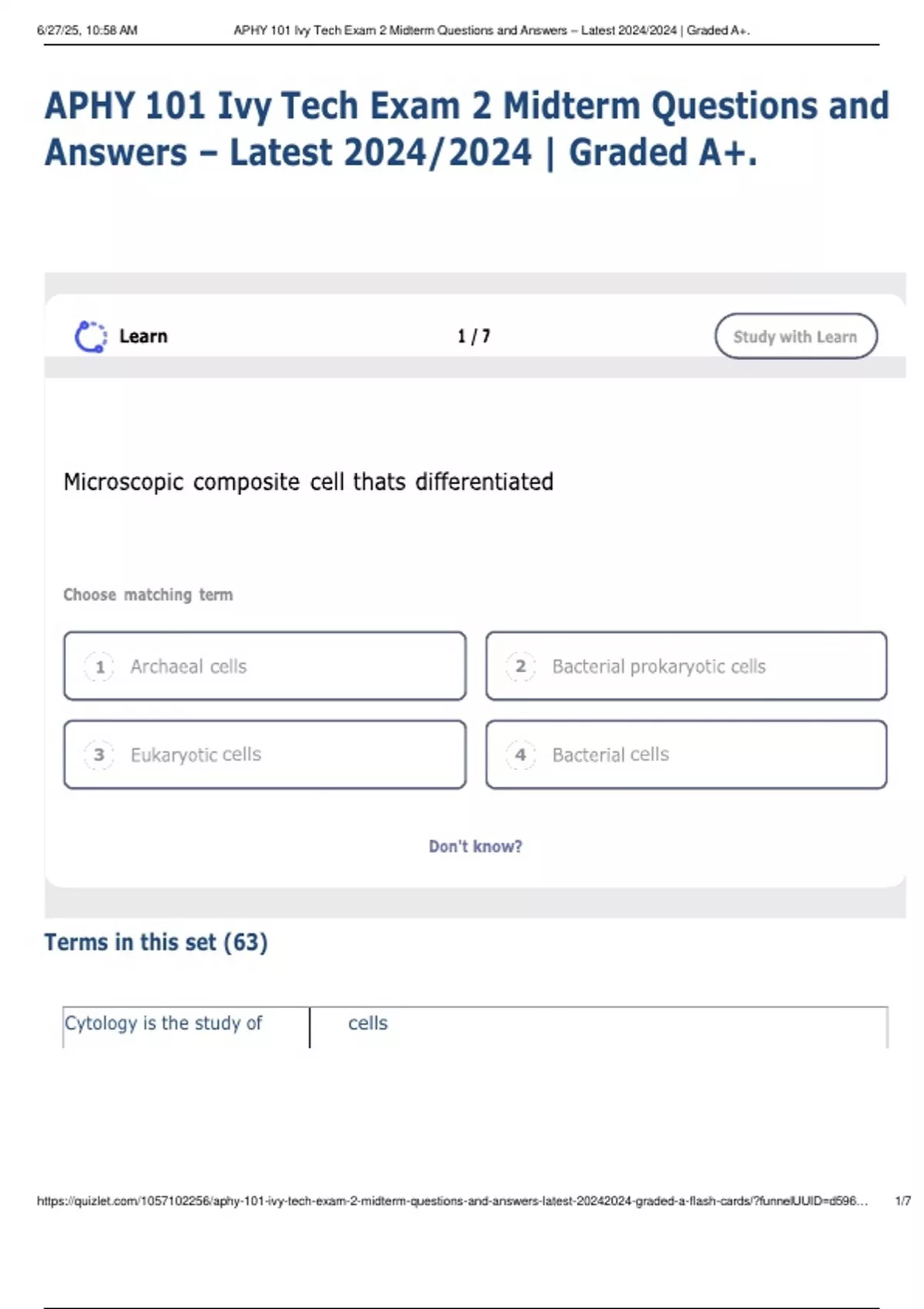Click the number 1 badge icon
Image resolution: width=924 pixels, height=1309 pixels.
tap(99, 666)
